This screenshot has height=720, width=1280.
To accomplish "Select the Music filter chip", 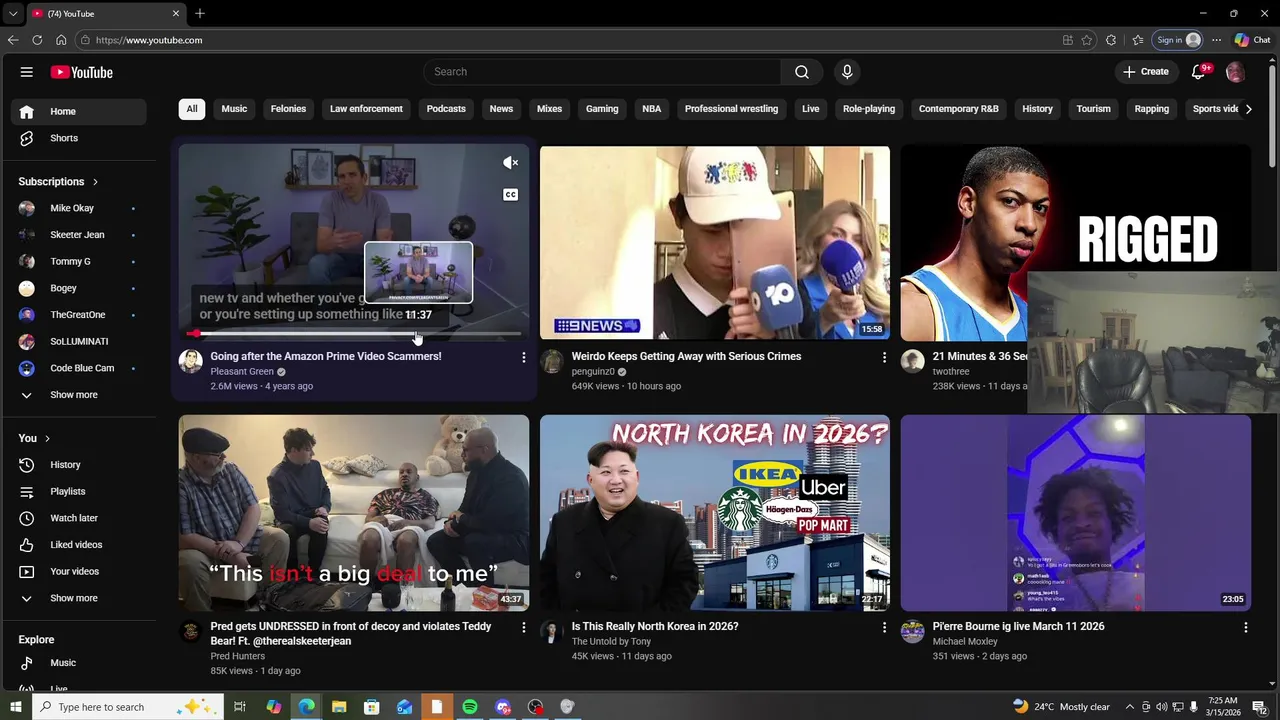I will (234, 109).
